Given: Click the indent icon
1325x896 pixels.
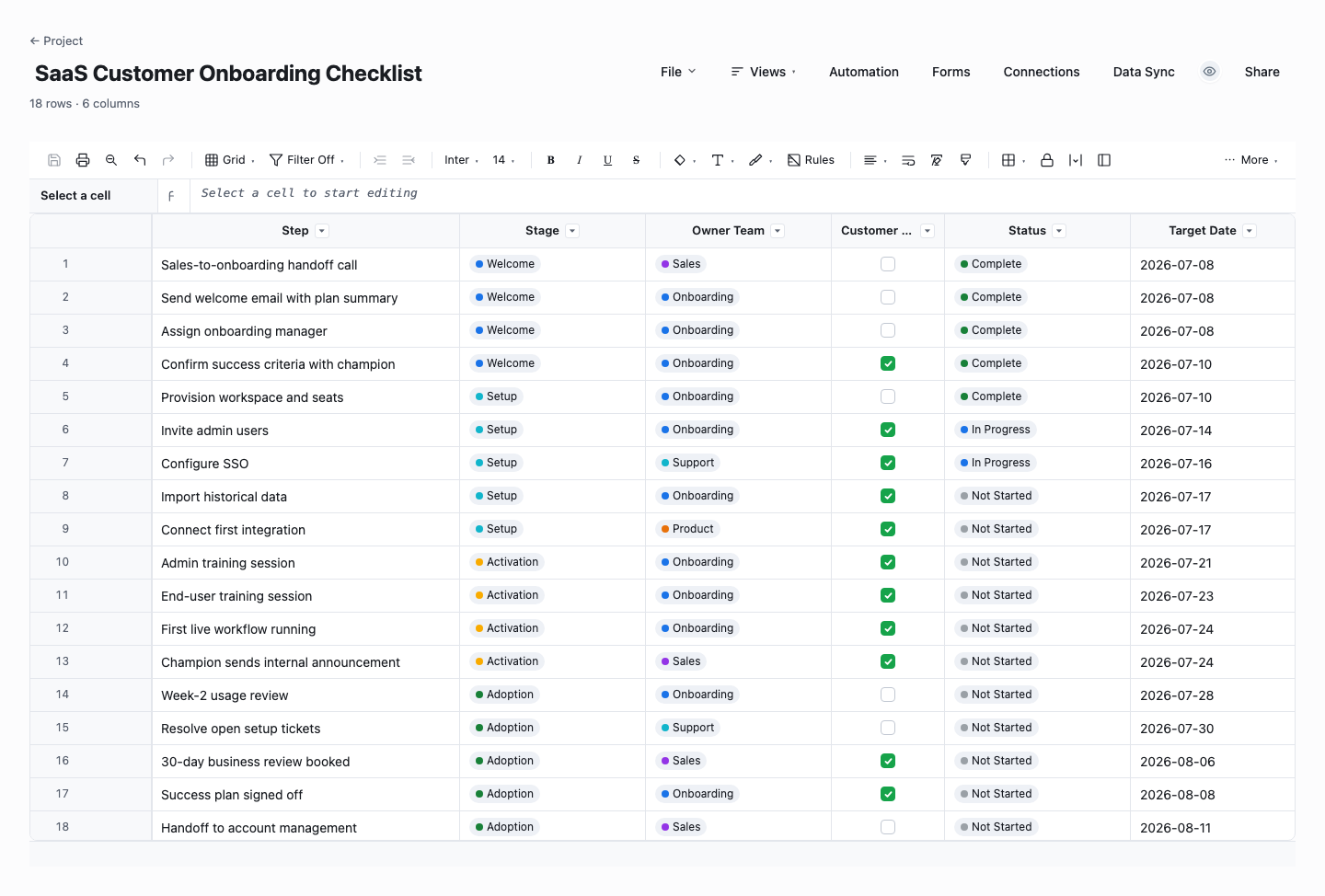Looking at the screenshot, I should [380, 160].
